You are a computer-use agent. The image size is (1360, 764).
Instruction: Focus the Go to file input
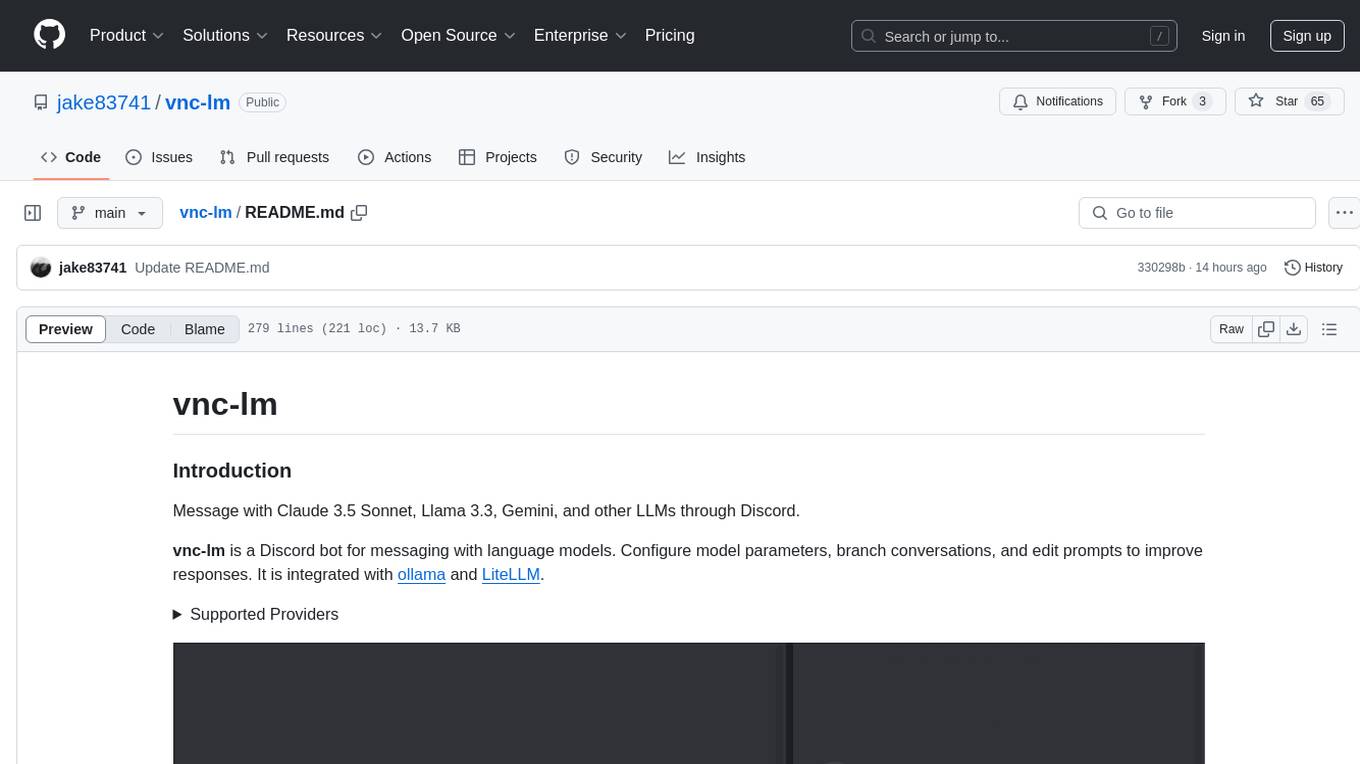[1197, 213]
